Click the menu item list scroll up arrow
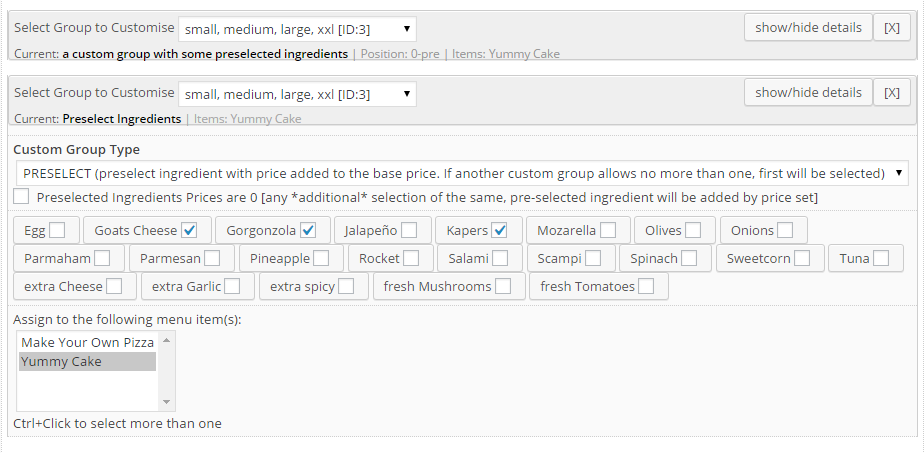The width and height of the screenshot is (924, 453). point(166,340)
